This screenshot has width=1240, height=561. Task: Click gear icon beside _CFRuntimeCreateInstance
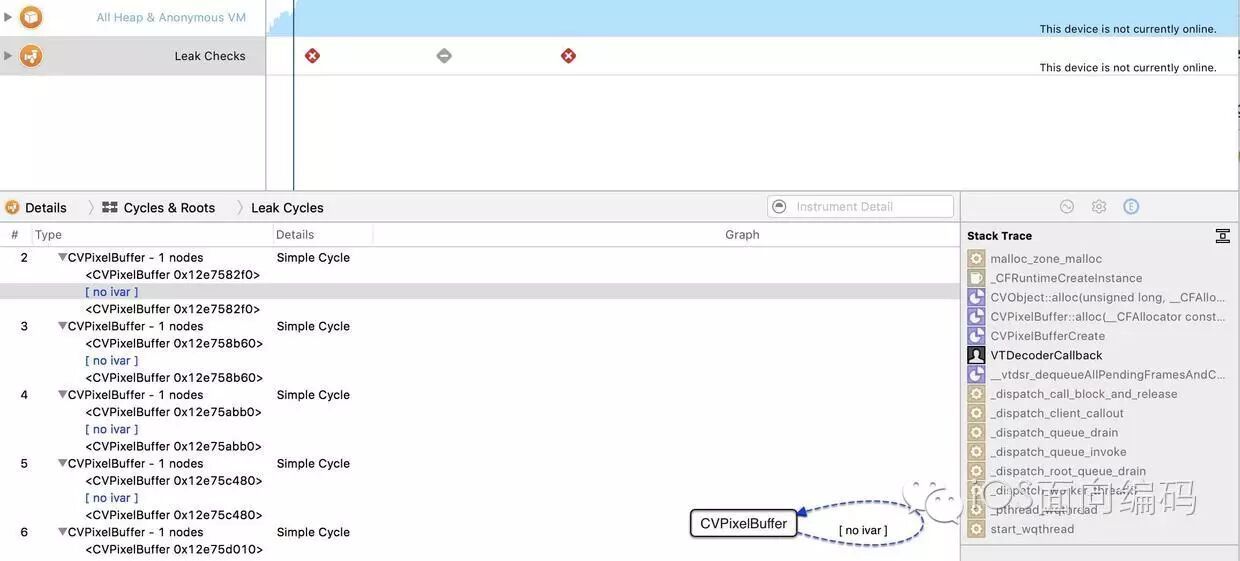pyautogui.click(x=977, y=278)
